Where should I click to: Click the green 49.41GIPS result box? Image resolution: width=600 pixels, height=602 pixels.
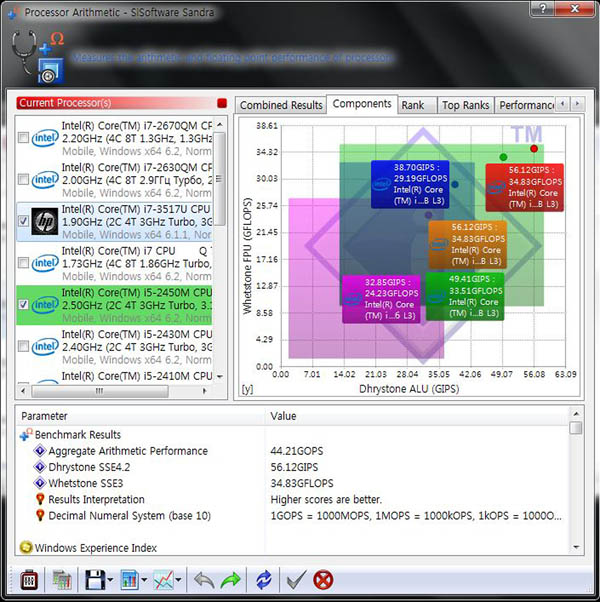[465, 296]
